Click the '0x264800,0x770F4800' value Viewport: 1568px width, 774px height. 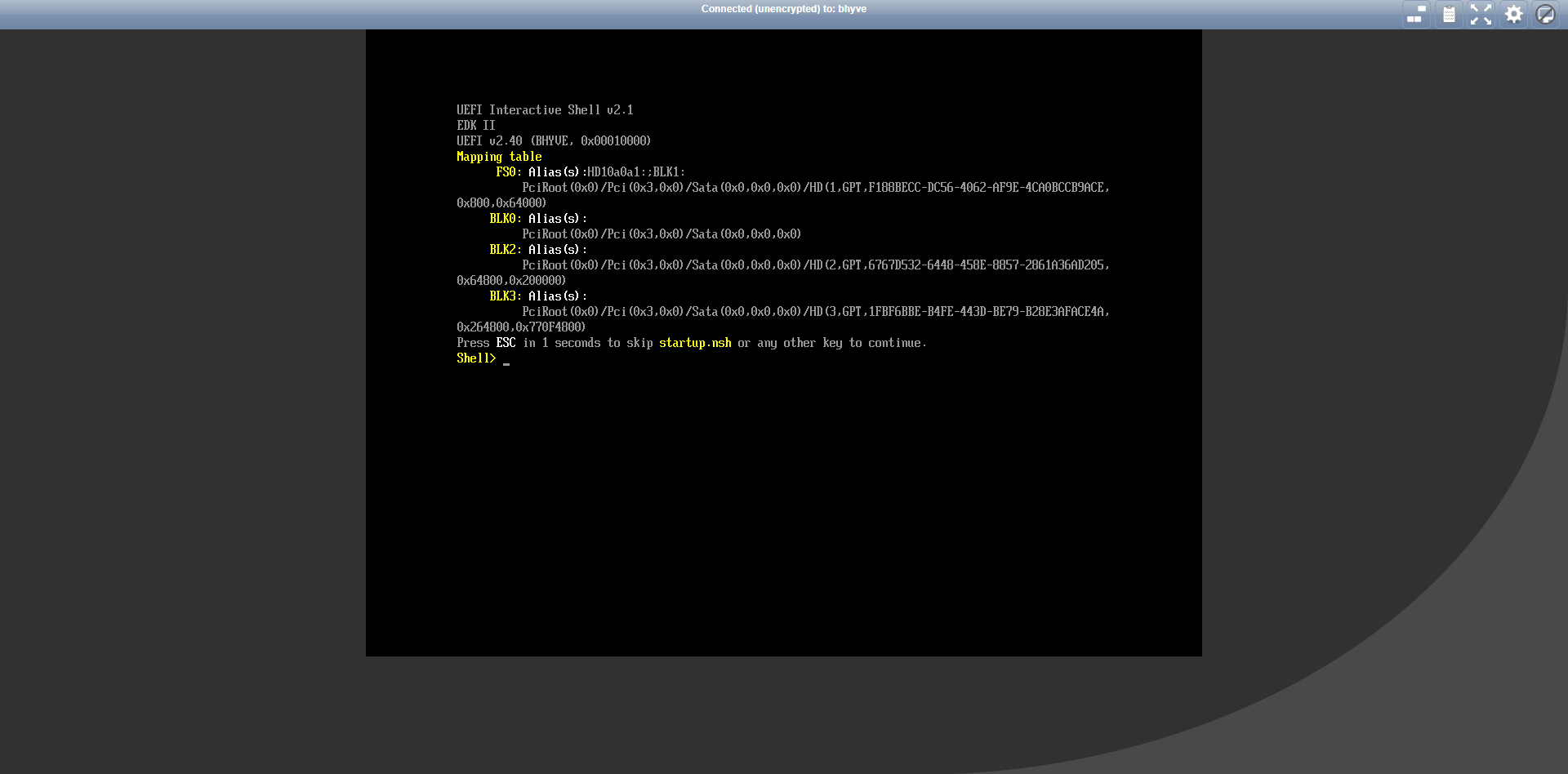[521, 327]
